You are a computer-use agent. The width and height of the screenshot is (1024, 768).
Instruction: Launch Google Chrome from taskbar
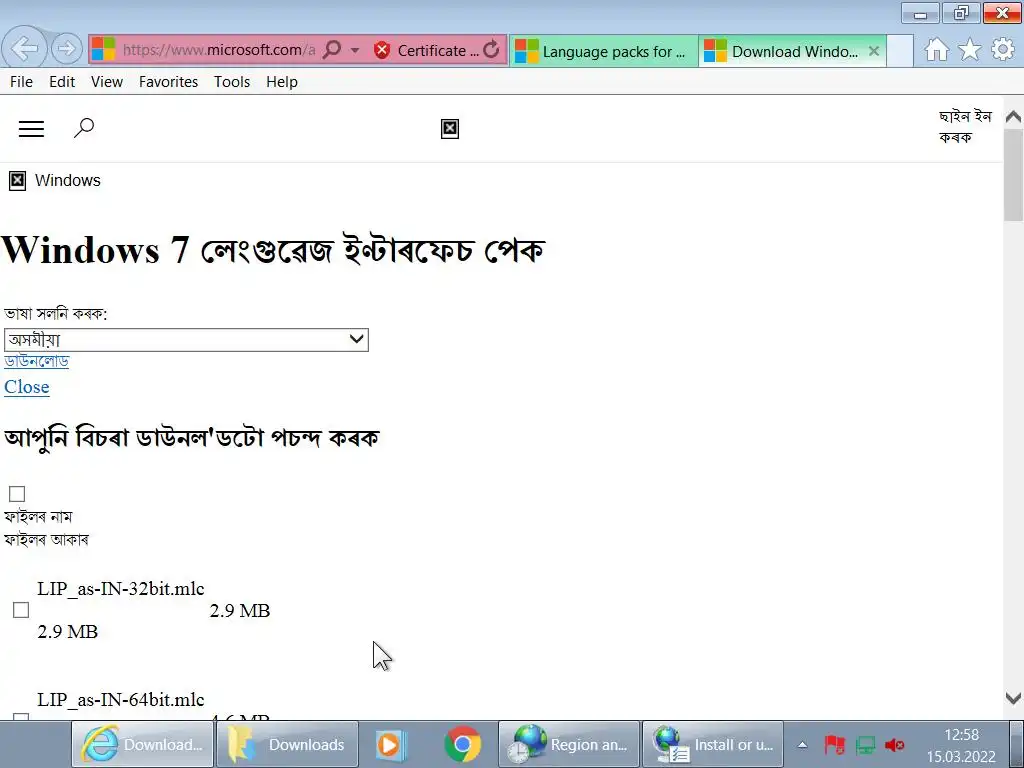pyautogui.click(x=462, y=744)
